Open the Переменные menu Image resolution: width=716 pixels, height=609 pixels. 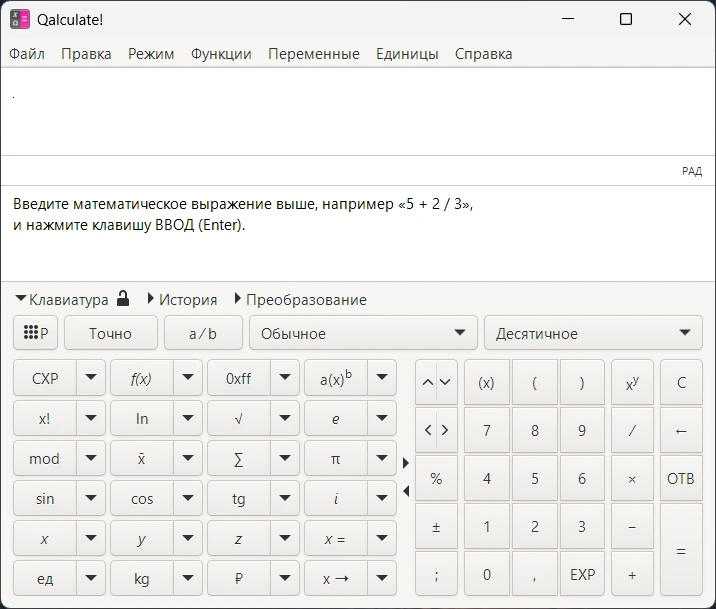[314, 54]
